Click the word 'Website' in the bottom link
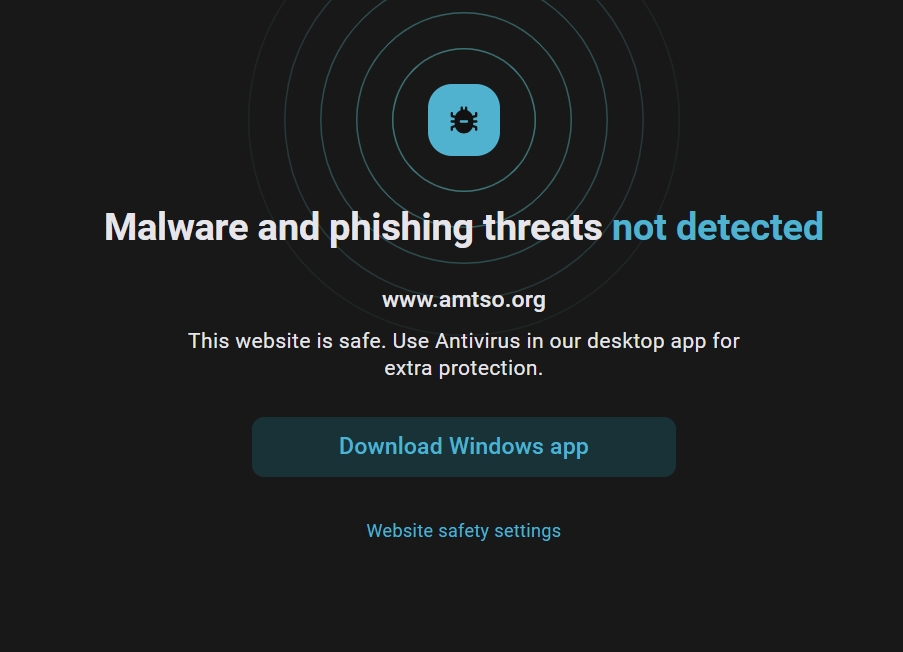903x652 pixels. pos(400,531)
